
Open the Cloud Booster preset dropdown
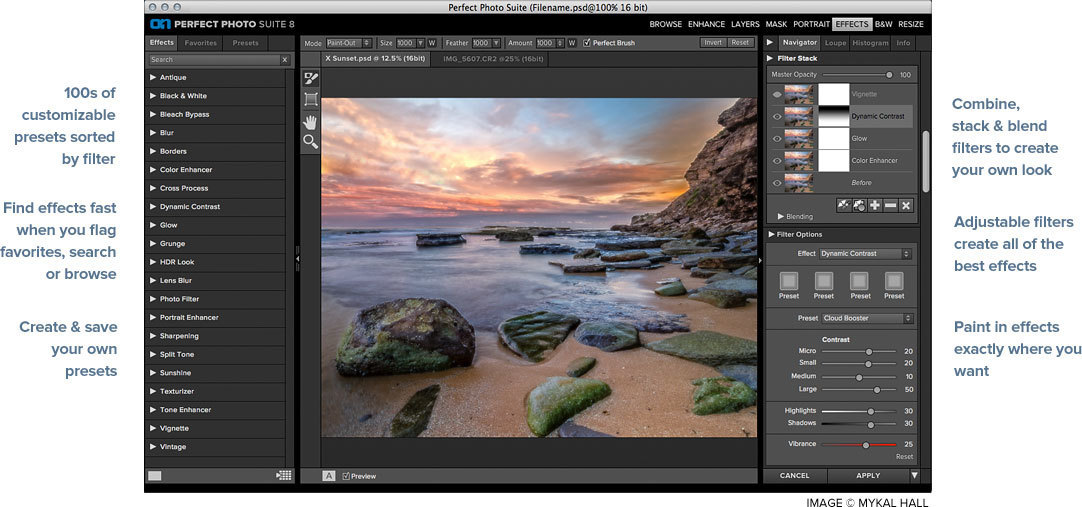868,318
